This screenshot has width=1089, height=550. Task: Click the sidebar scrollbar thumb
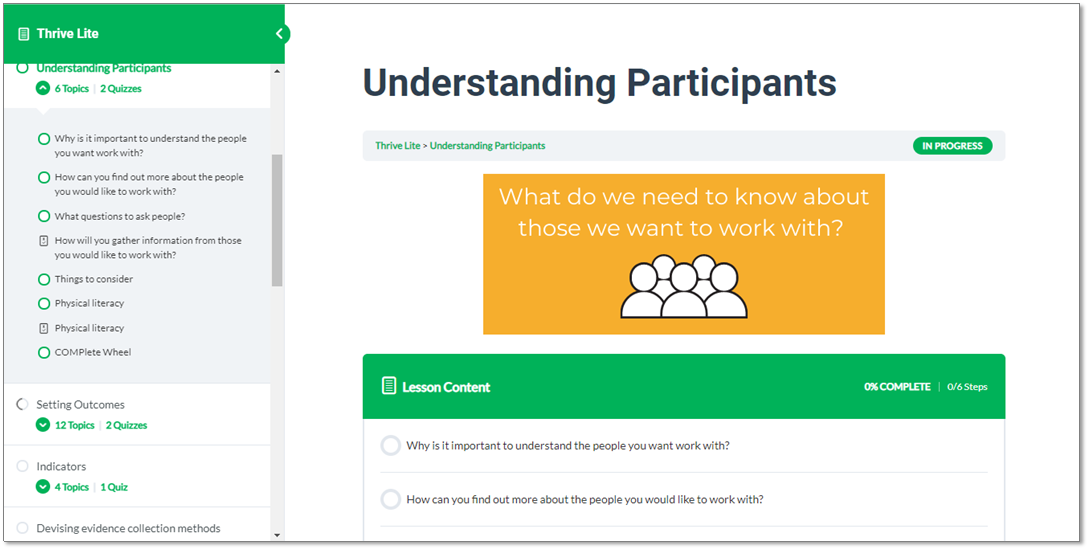[277, 219]
